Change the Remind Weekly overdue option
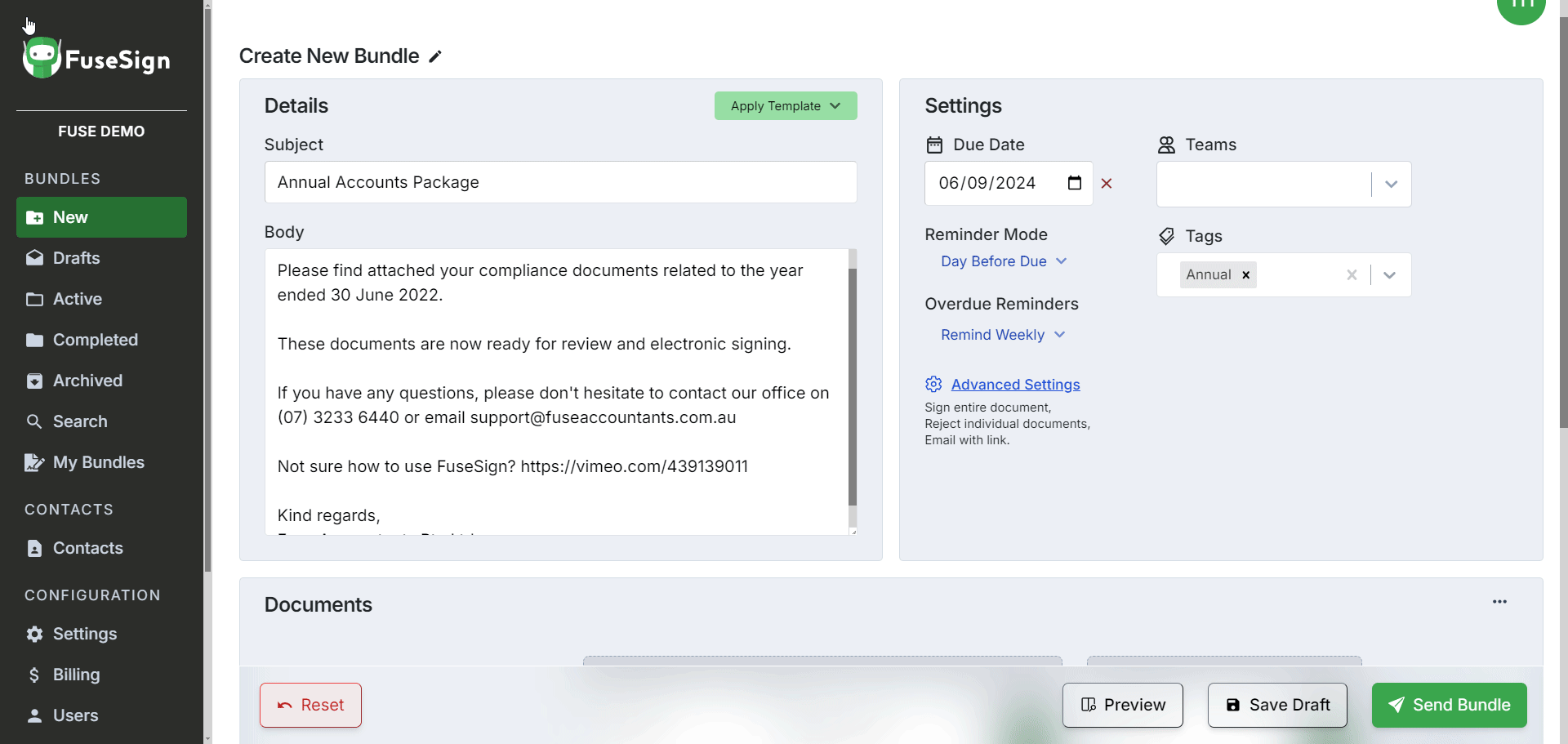Screen dimensions: 1568x744 click(x=1002, y=335)
